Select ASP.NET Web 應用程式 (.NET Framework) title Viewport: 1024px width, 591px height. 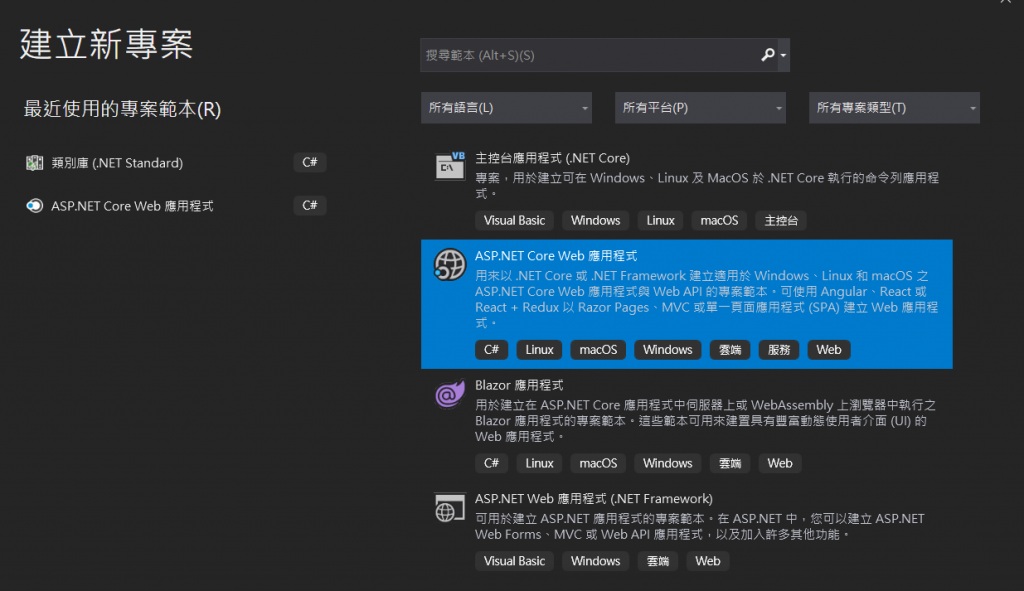pyautogui.click(x=594, y=499)
